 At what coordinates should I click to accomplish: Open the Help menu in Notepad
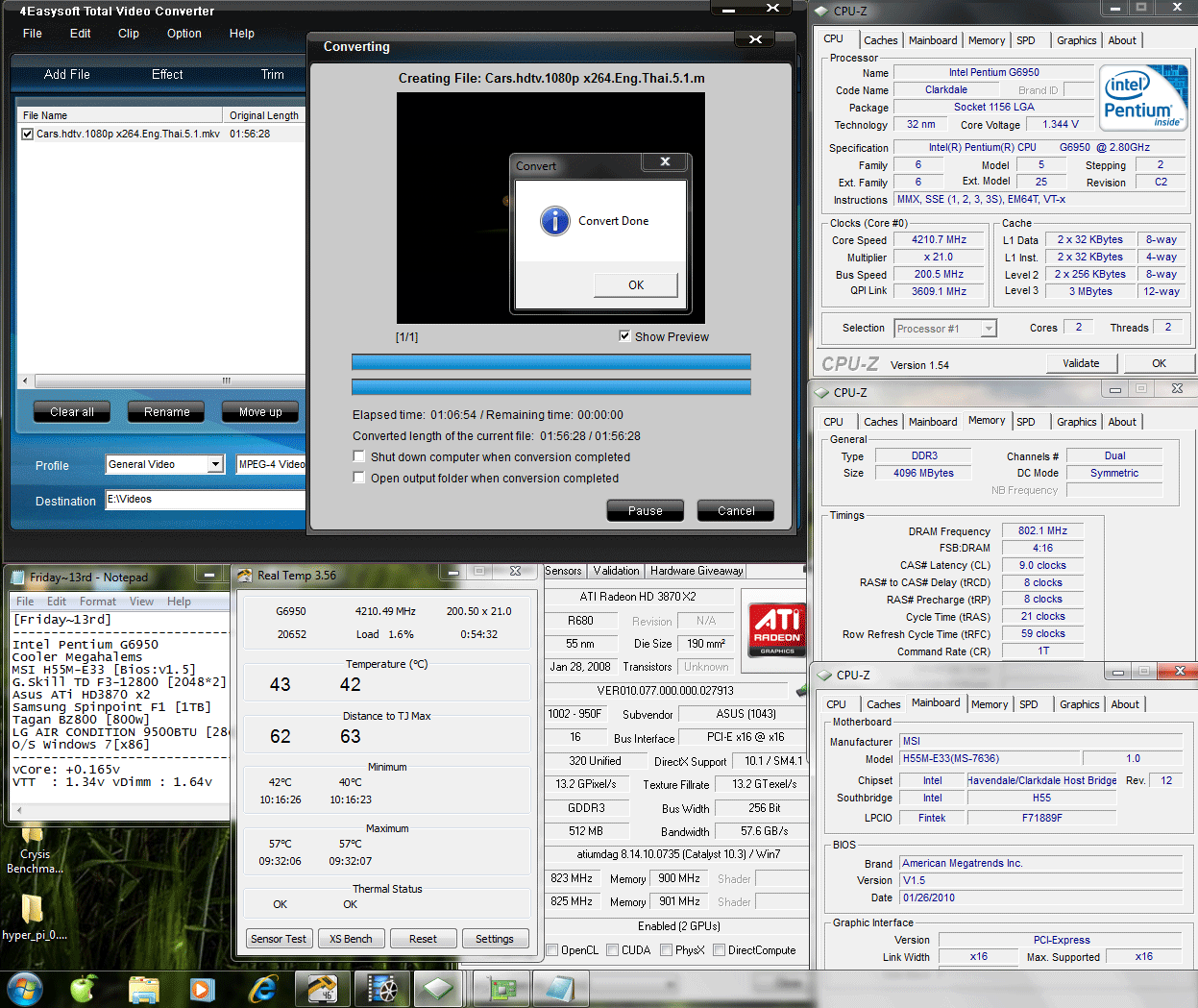179,602
